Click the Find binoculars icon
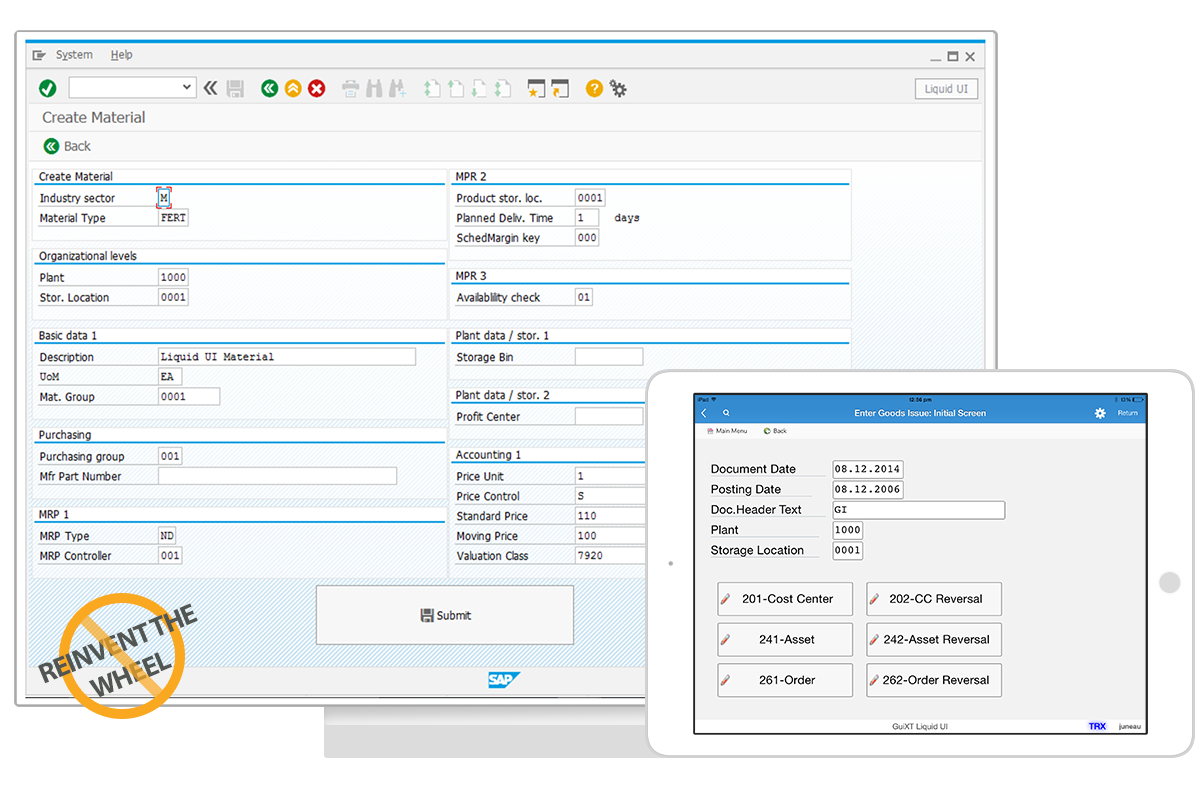This screenshot has width=1200, height=800. [x=374, y=89]
